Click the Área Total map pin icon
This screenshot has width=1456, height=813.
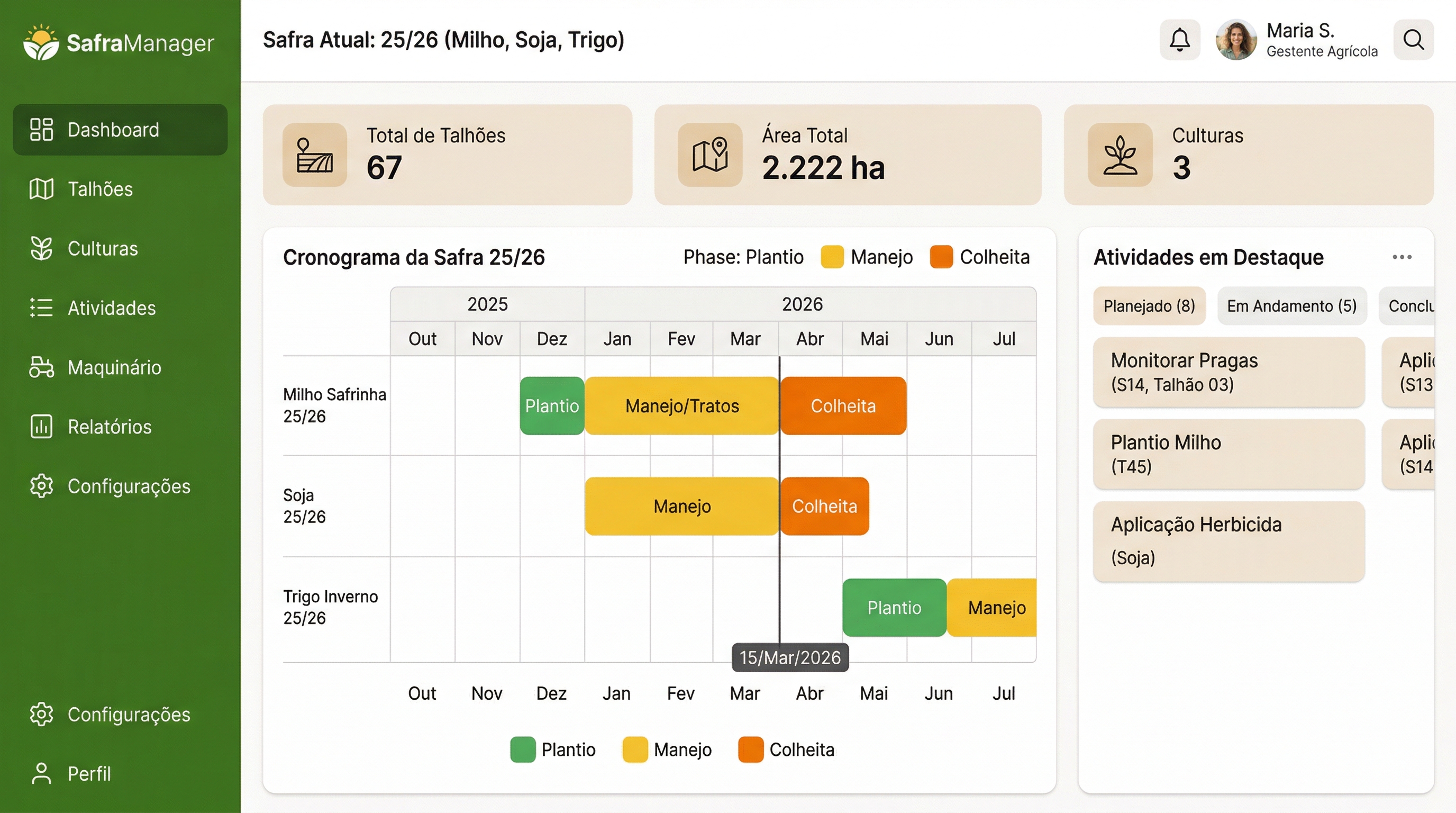pyautogui.click(x=710, y=155)
